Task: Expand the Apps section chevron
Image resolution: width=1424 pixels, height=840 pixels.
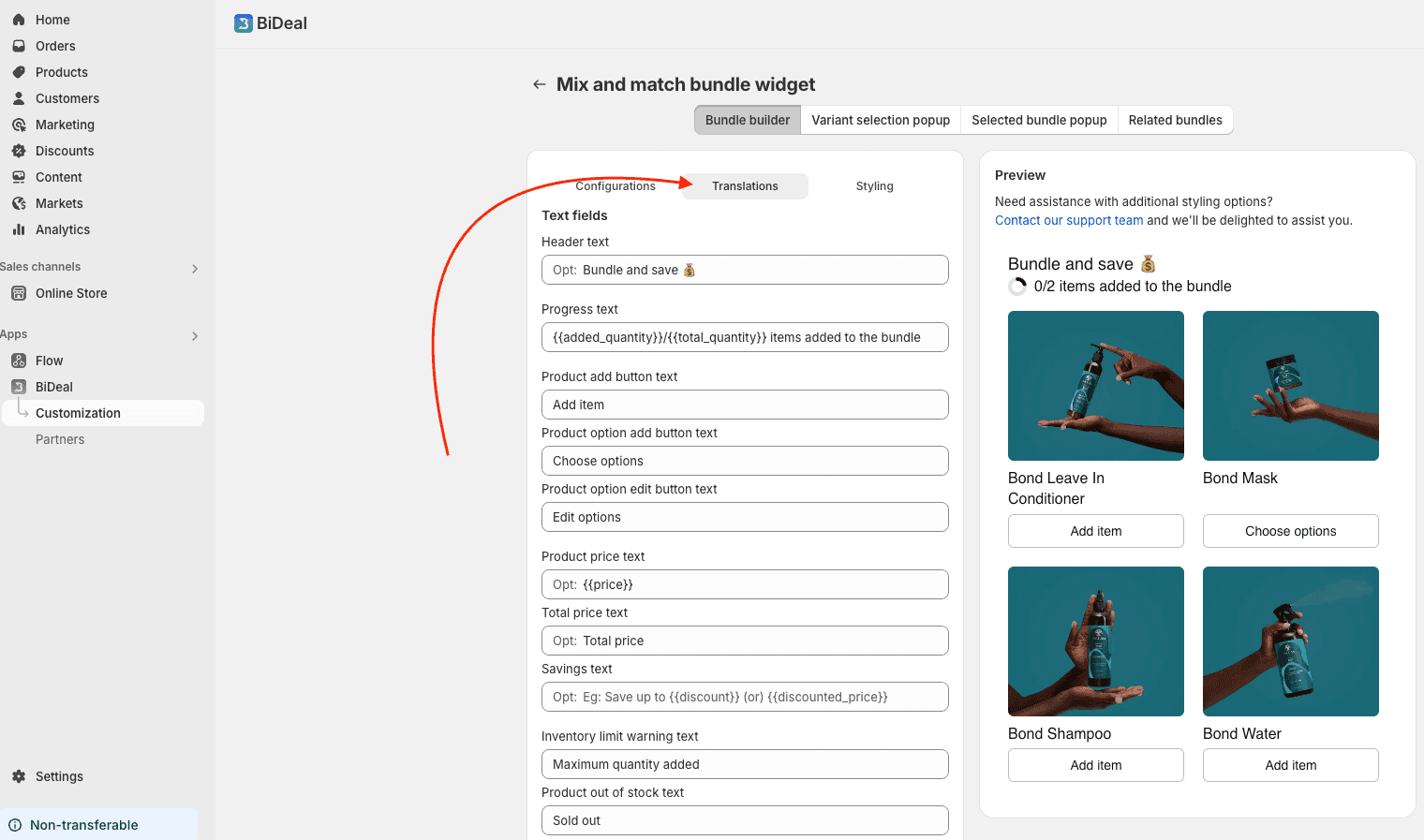Action: coord(195,336)
